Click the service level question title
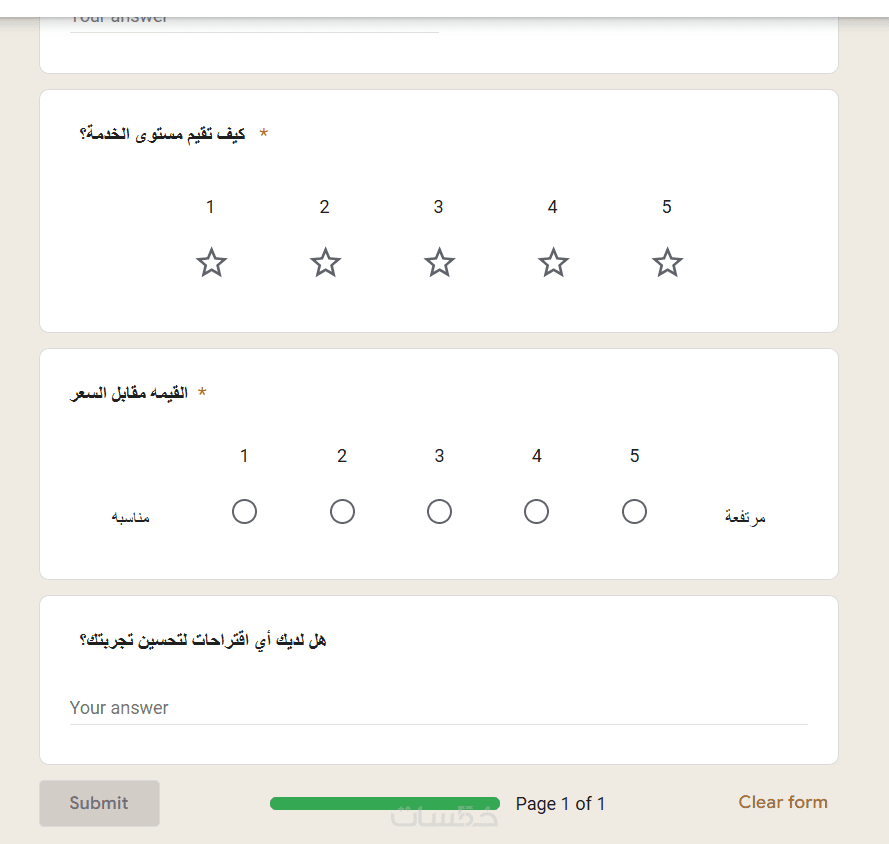889x844 pixels. tap(163, 134)
